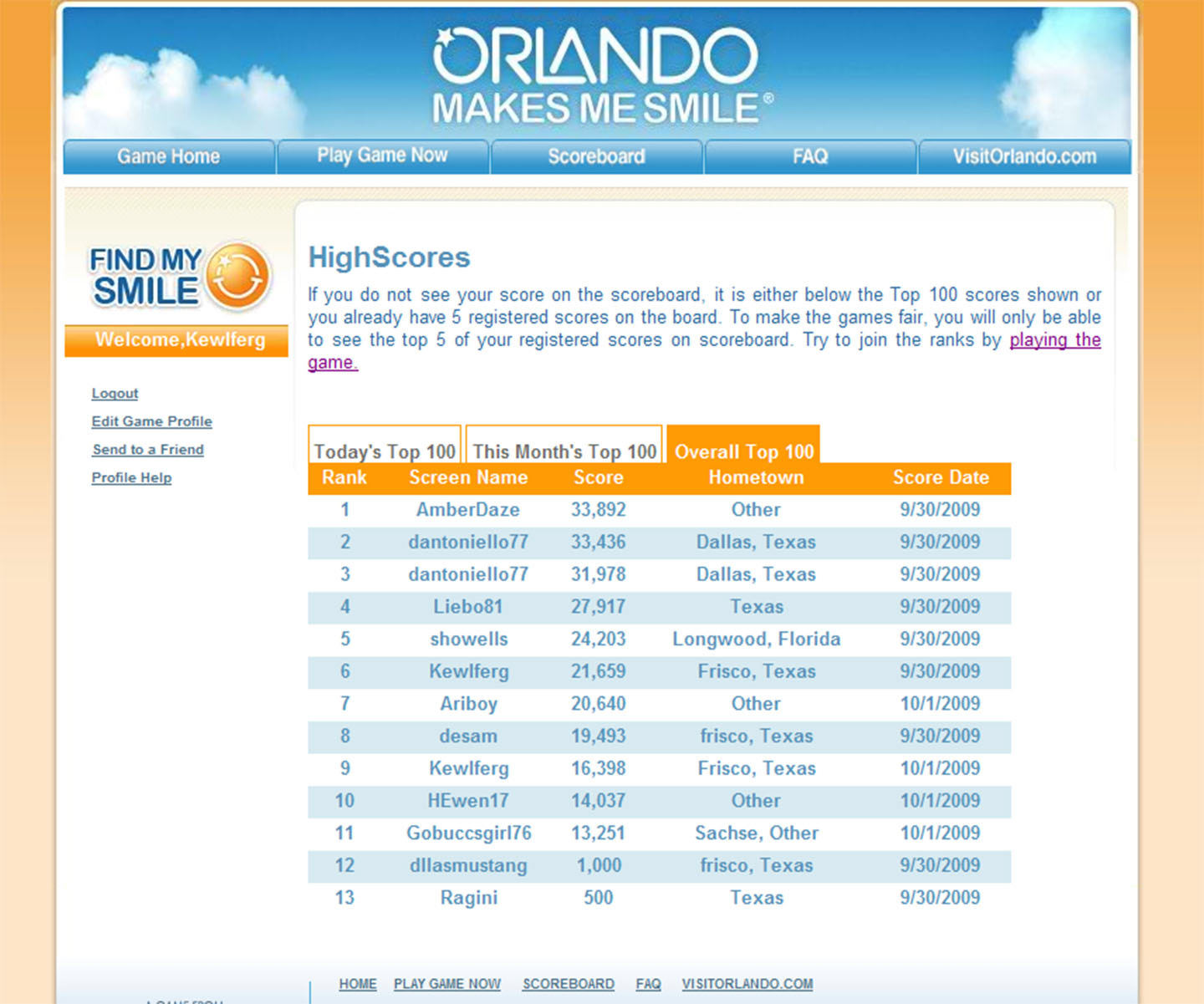Select screen name Gobuccsgirl76
Screen dimensions: 1204x1004
469,833
